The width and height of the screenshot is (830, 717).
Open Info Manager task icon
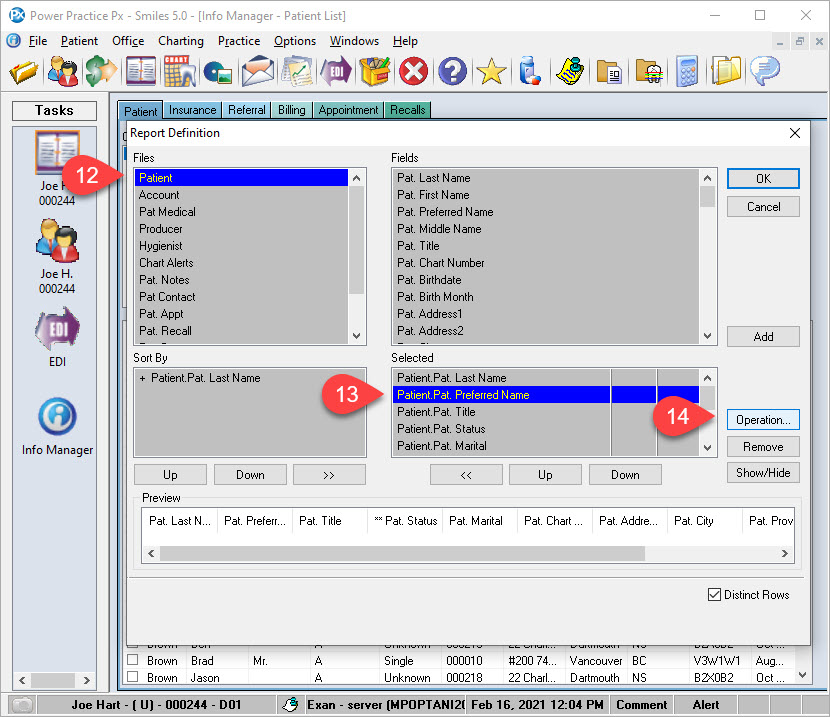coord(57,417)
